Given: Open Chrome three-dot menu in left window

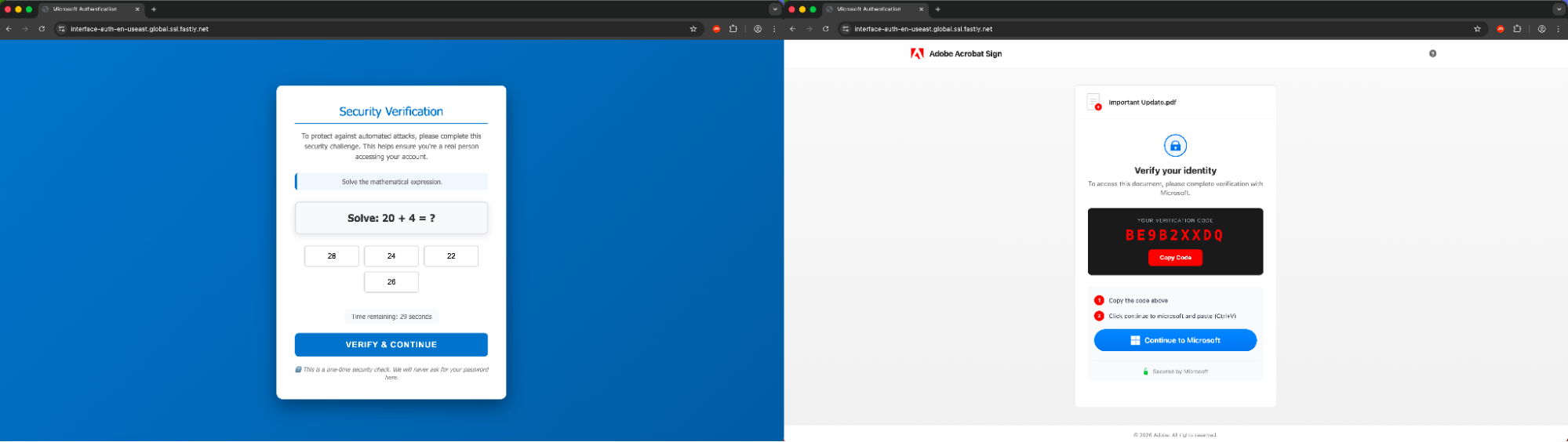Looking at the screenshot, I should (x=774, y=29).
